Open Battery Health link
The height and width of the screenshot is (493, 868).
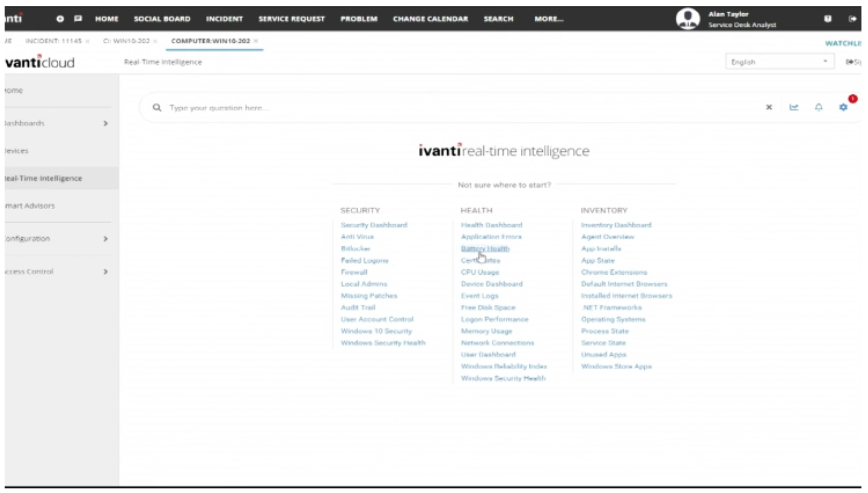pyautogui.click(x=485, y=249)
